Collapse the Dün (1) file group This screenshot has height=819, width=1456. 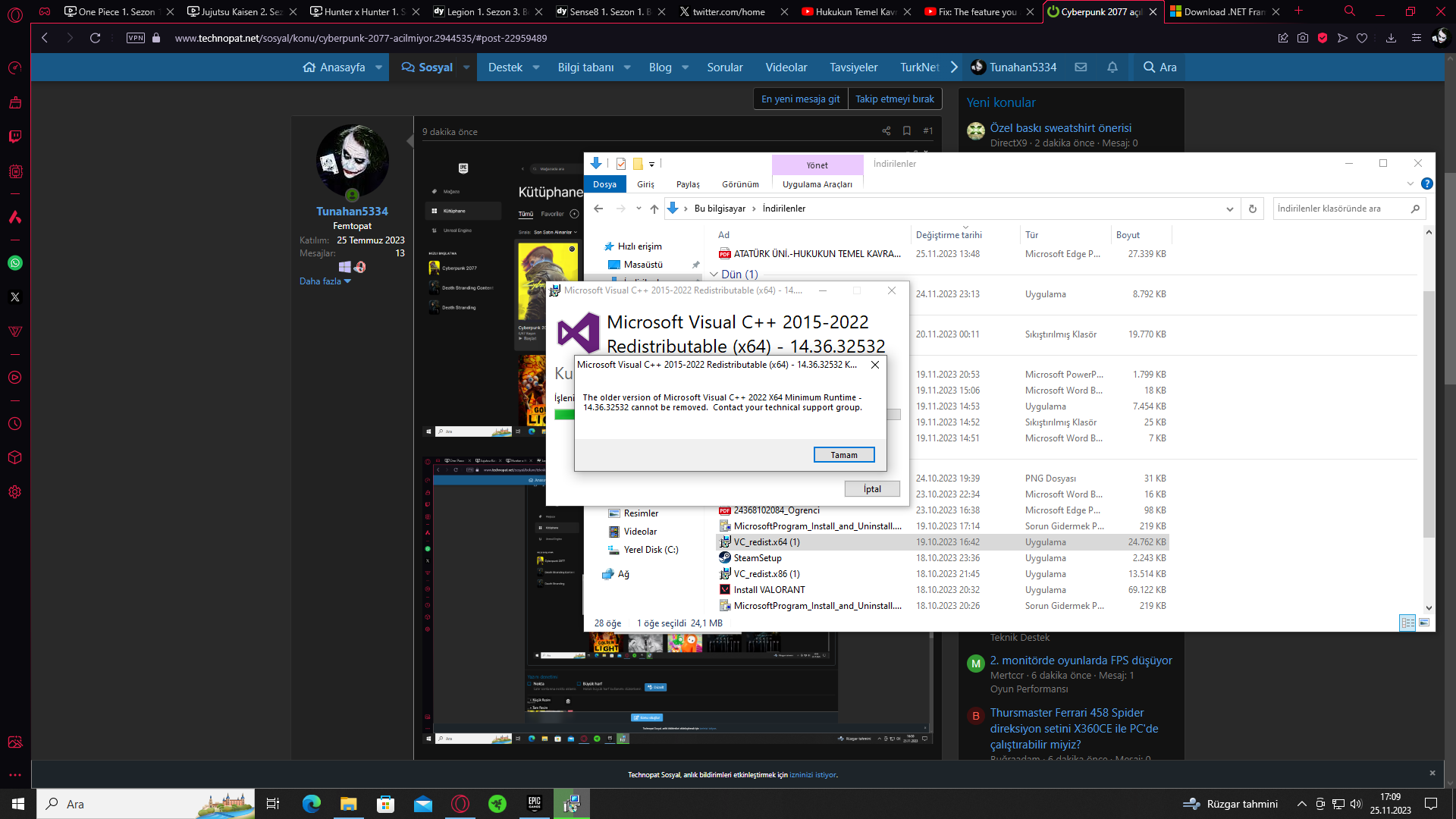(x=714, y=275)
